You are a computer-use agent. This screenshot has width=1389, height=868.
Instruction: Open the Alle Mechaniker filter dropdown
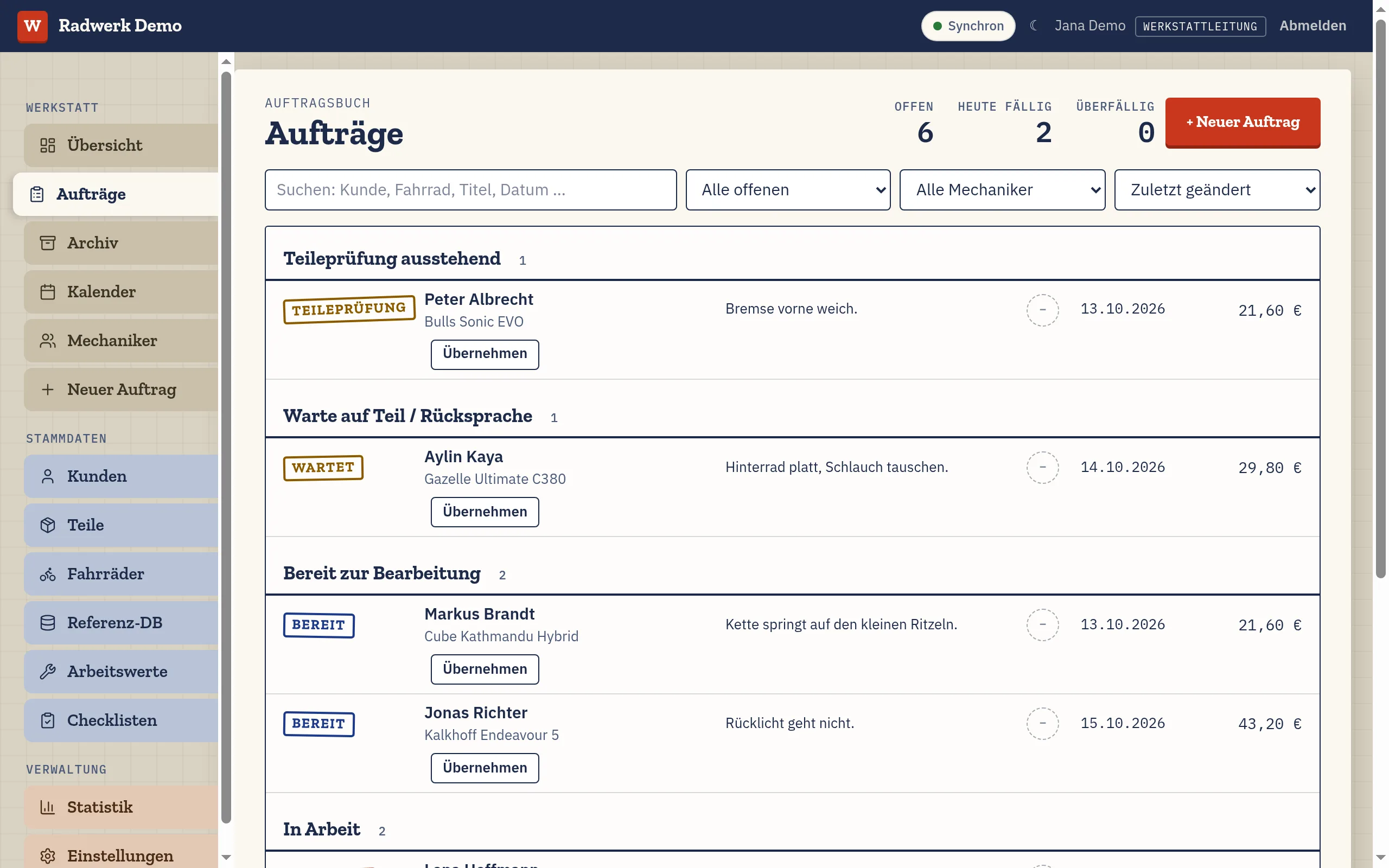1002,190
